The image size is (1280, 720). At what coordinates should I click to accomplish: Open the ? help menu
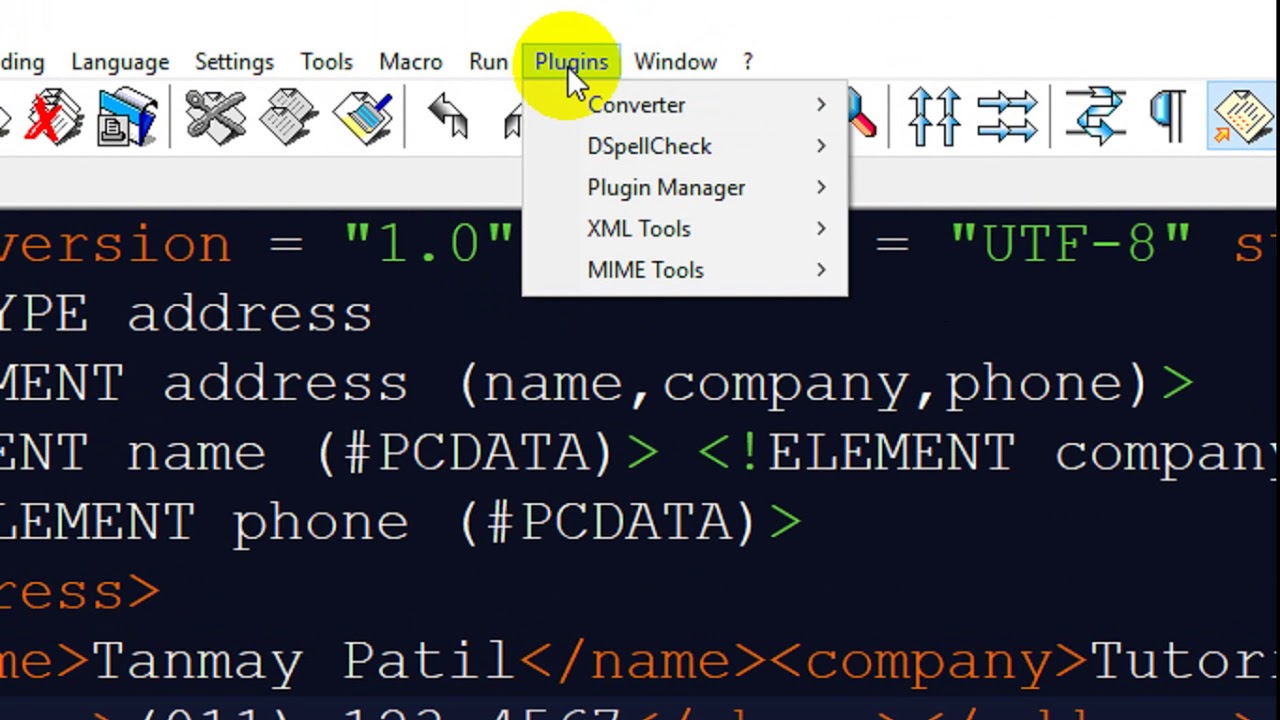[x=747, y=62]
